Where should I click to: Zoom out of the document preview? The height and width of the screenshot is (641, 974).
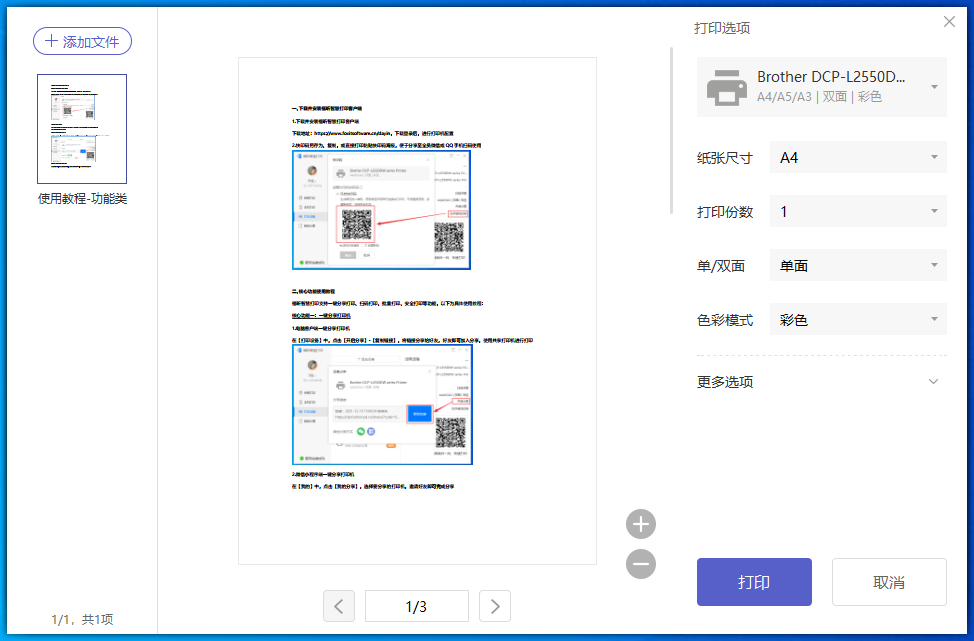pyautogui.click(x=641, y=564)
